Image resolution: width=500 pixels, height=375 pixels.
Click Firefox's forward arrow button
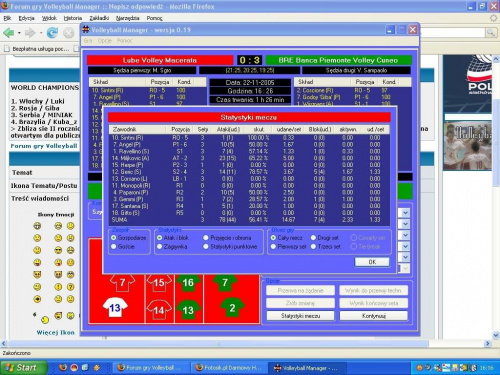point(30,33)
